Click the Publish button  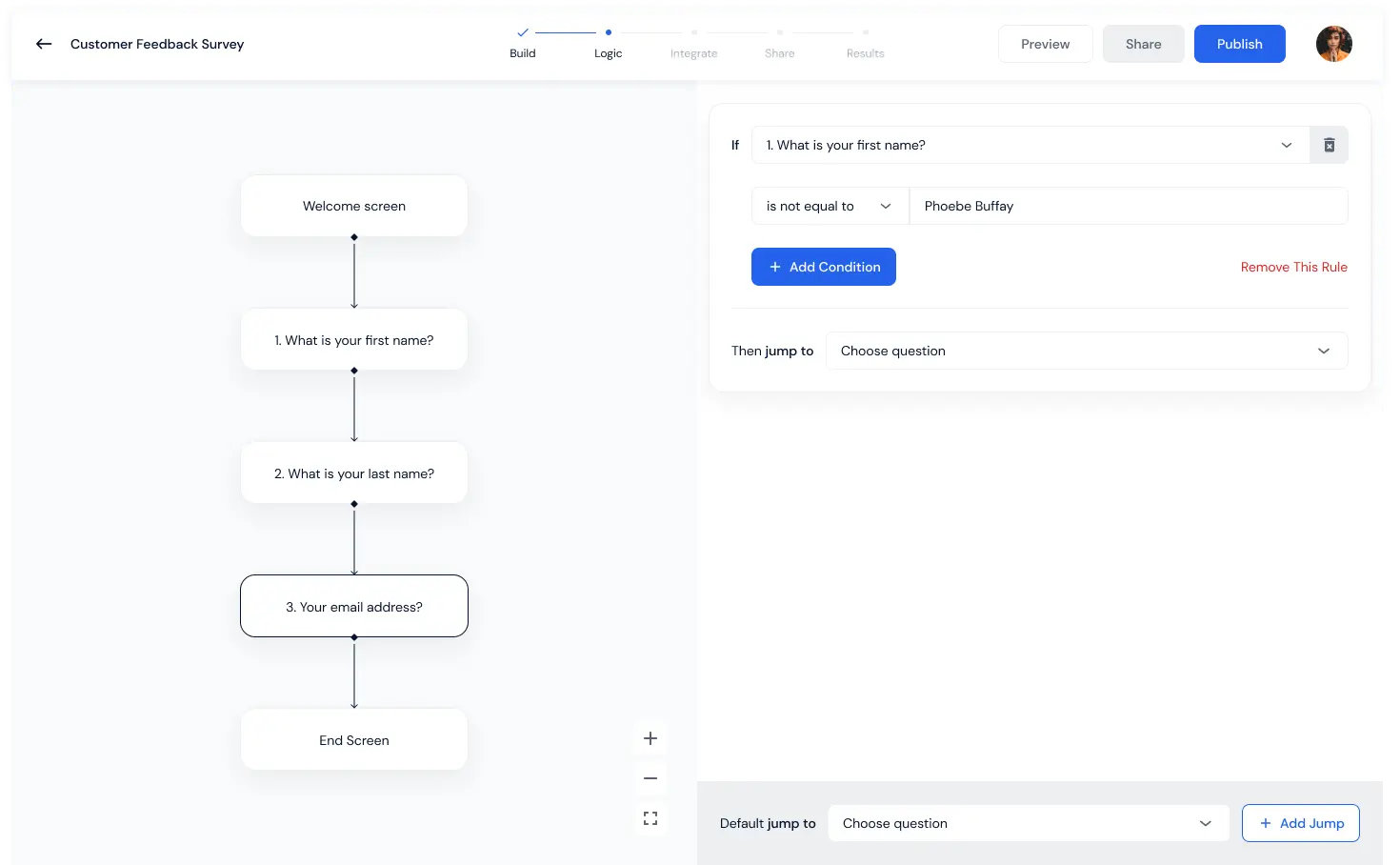tap(1239, 44)
